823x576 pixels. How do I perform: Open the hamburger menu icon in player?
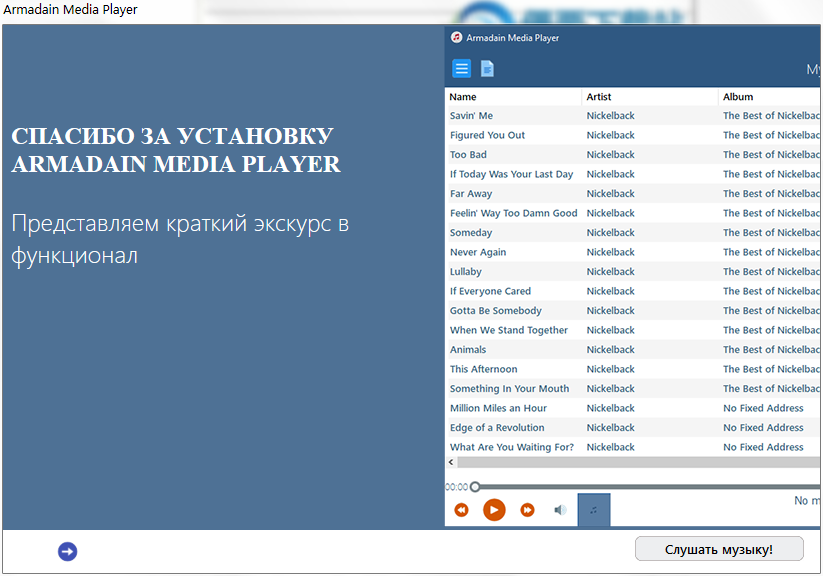[x=461, y=69]
